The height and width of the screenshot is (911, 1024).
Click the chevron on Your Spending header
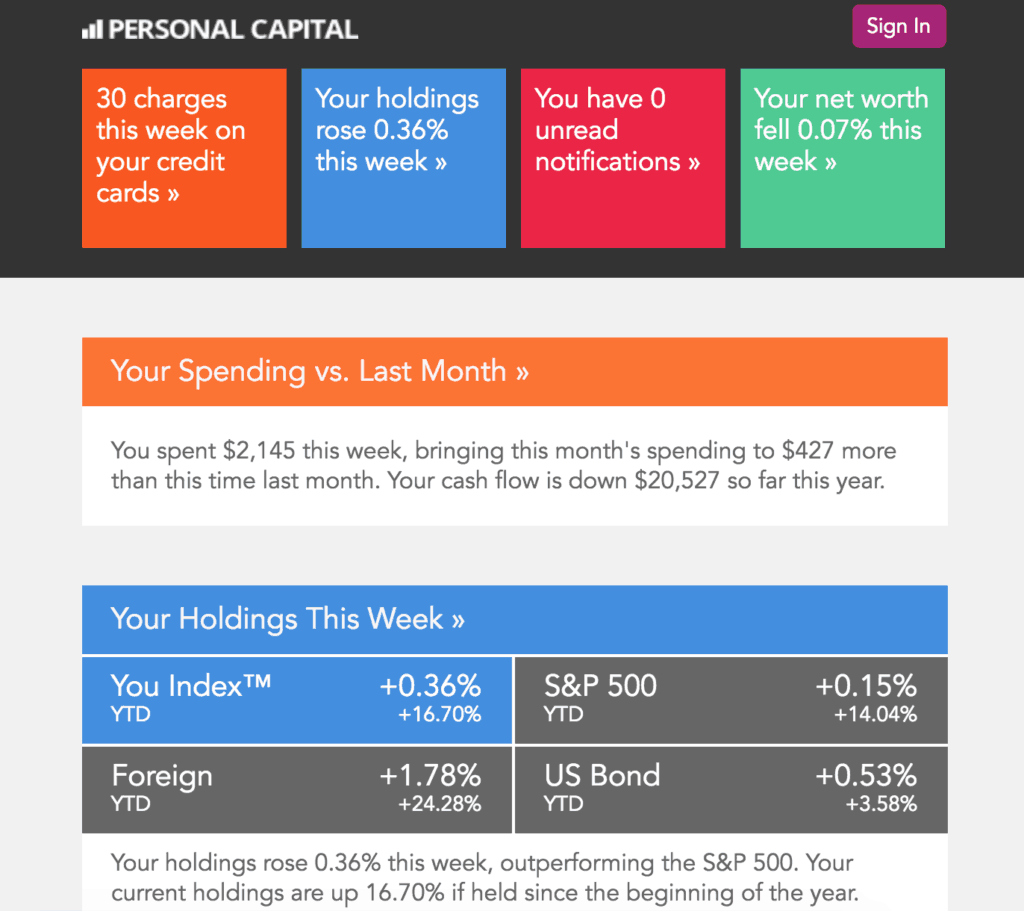[524, 371]
